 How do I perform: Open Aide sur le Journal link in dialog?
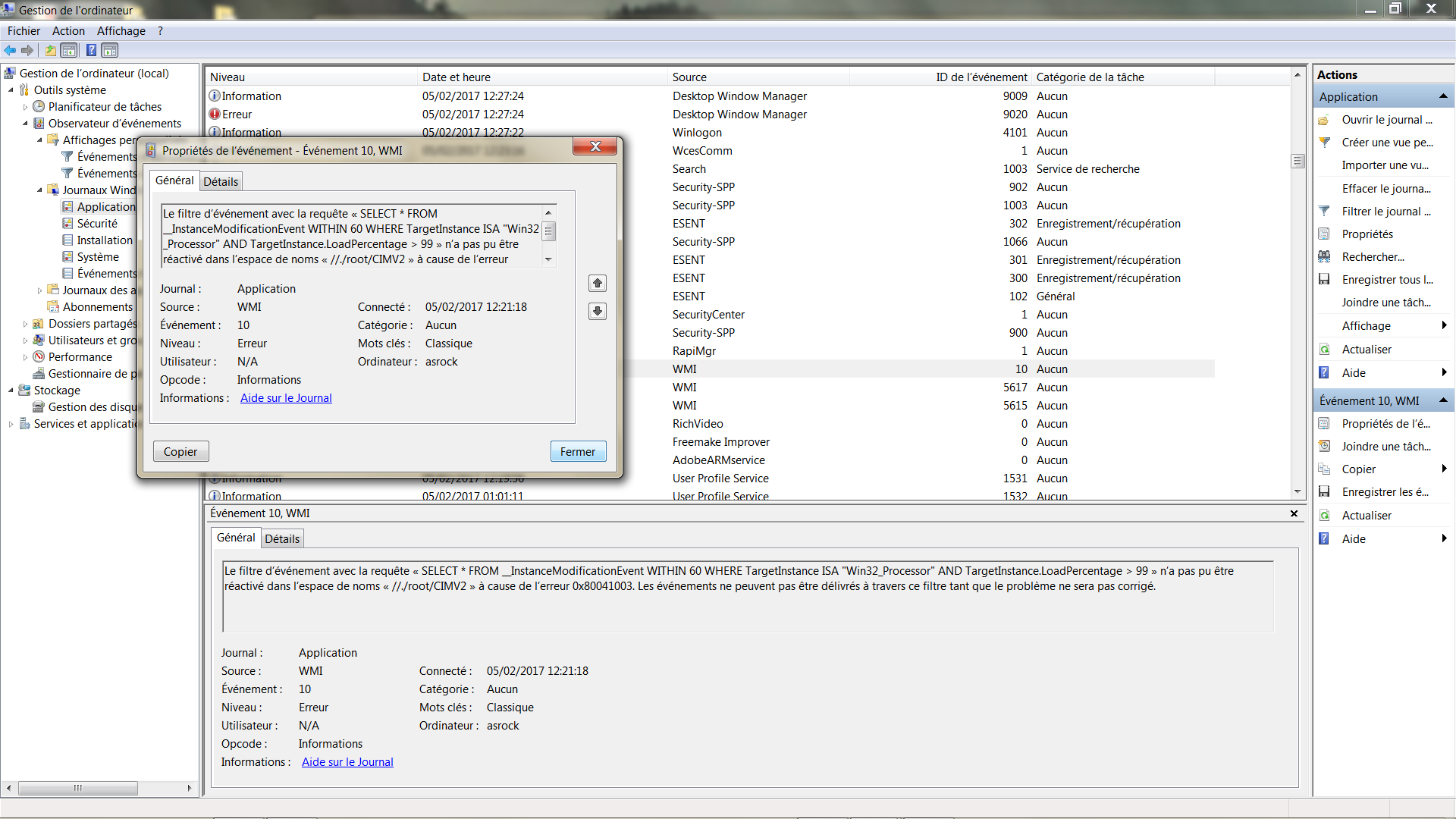[286, 398]
